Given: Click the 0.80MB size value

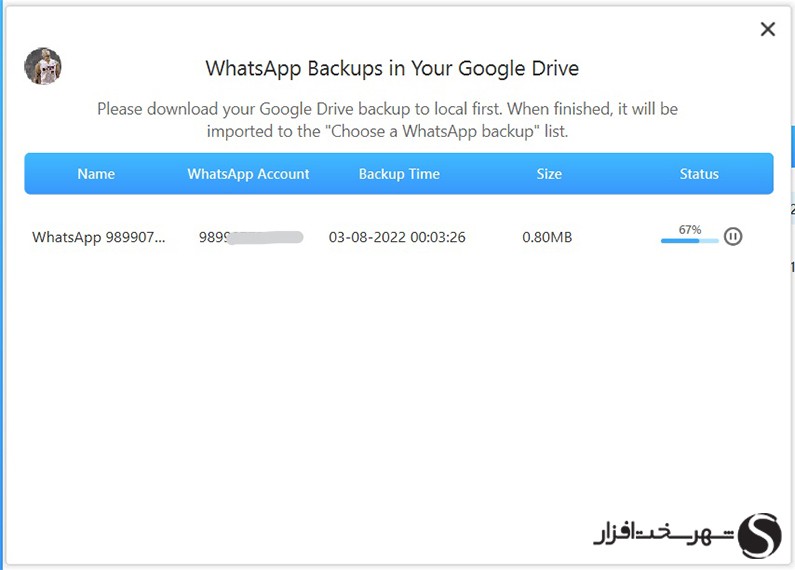Looking at the screenshot, I should pos(547,237).
